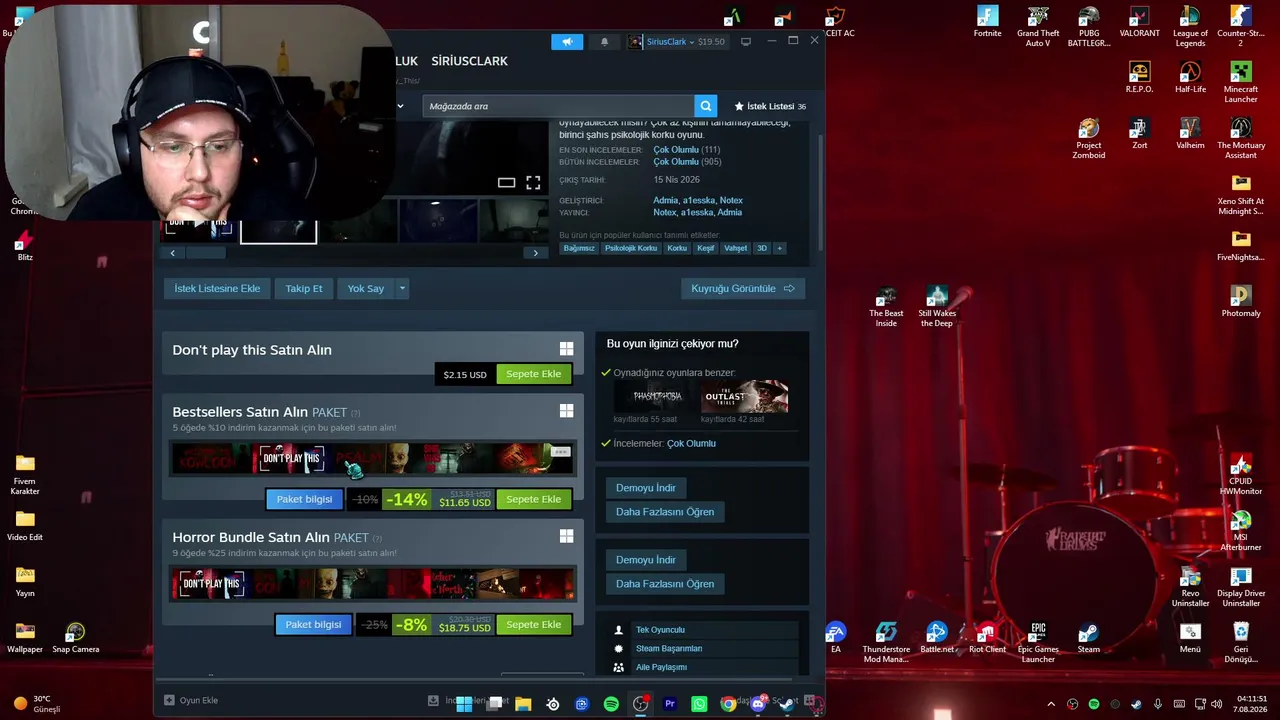
Task: Open Steam Başarımları feature link
Action: 669,648
